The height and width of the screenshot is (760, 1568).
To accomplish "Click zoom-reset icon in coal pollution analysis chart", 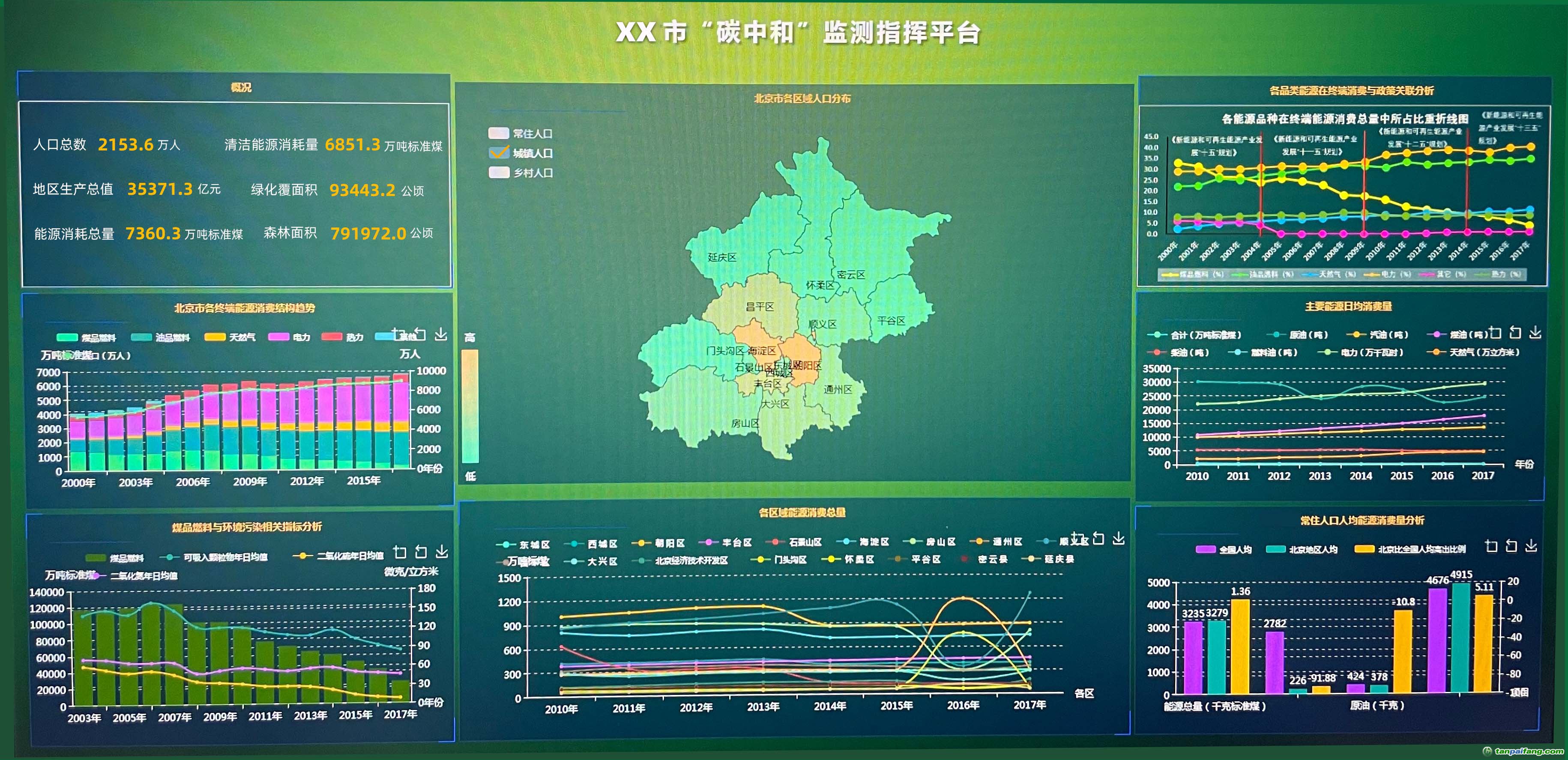I will pyautogui.click(x=421, y=552).
